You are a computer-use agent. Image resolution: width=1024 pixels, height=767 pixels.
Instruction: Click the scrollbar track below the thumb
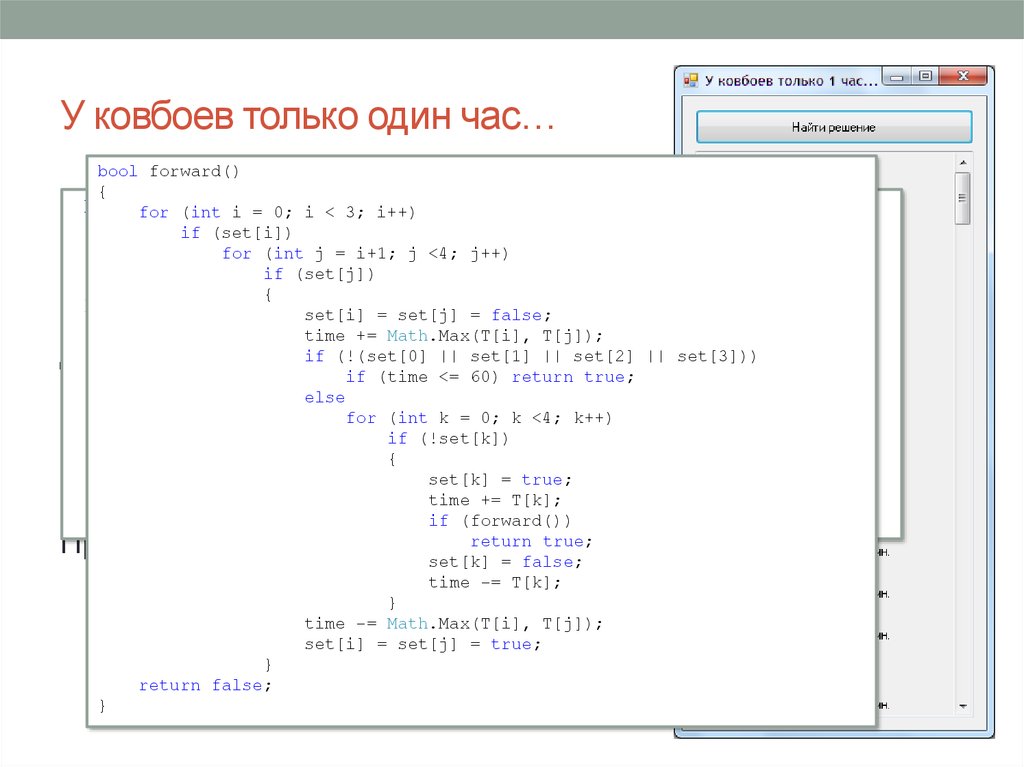click(x=963, y=450)
